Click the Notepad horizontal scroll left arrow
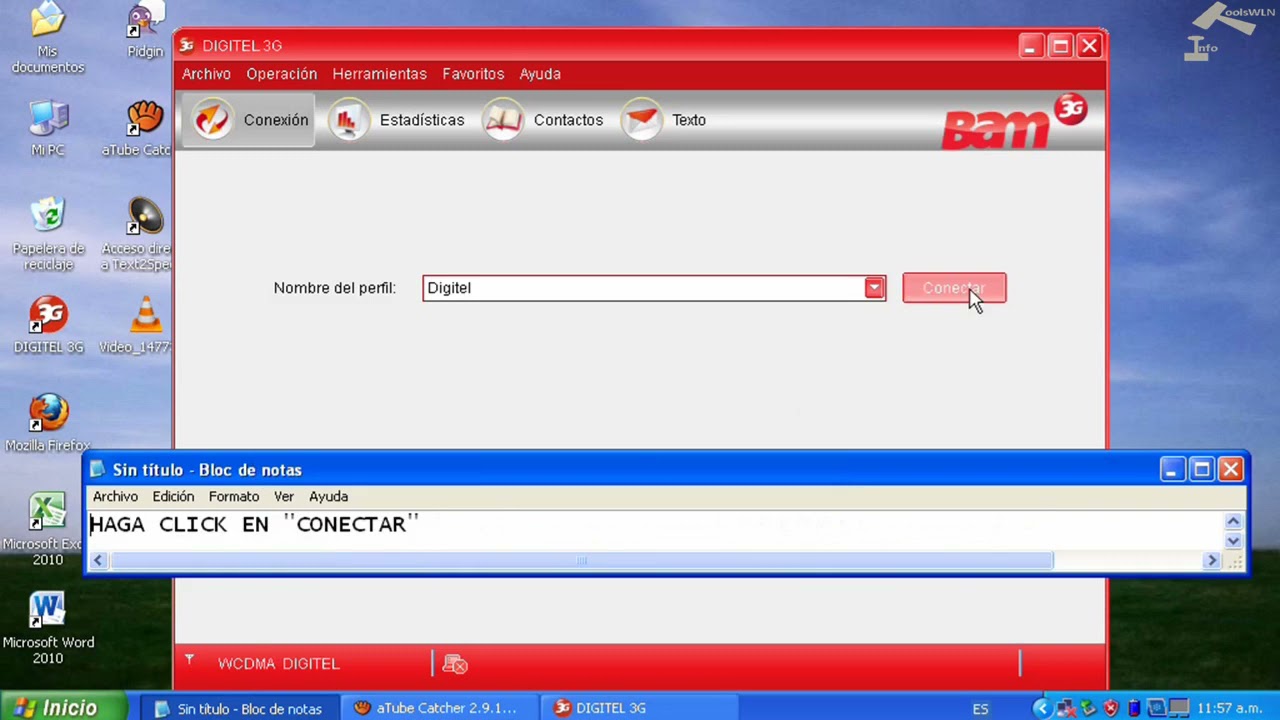Screen dimensions: 1280x720 point(98,561)
